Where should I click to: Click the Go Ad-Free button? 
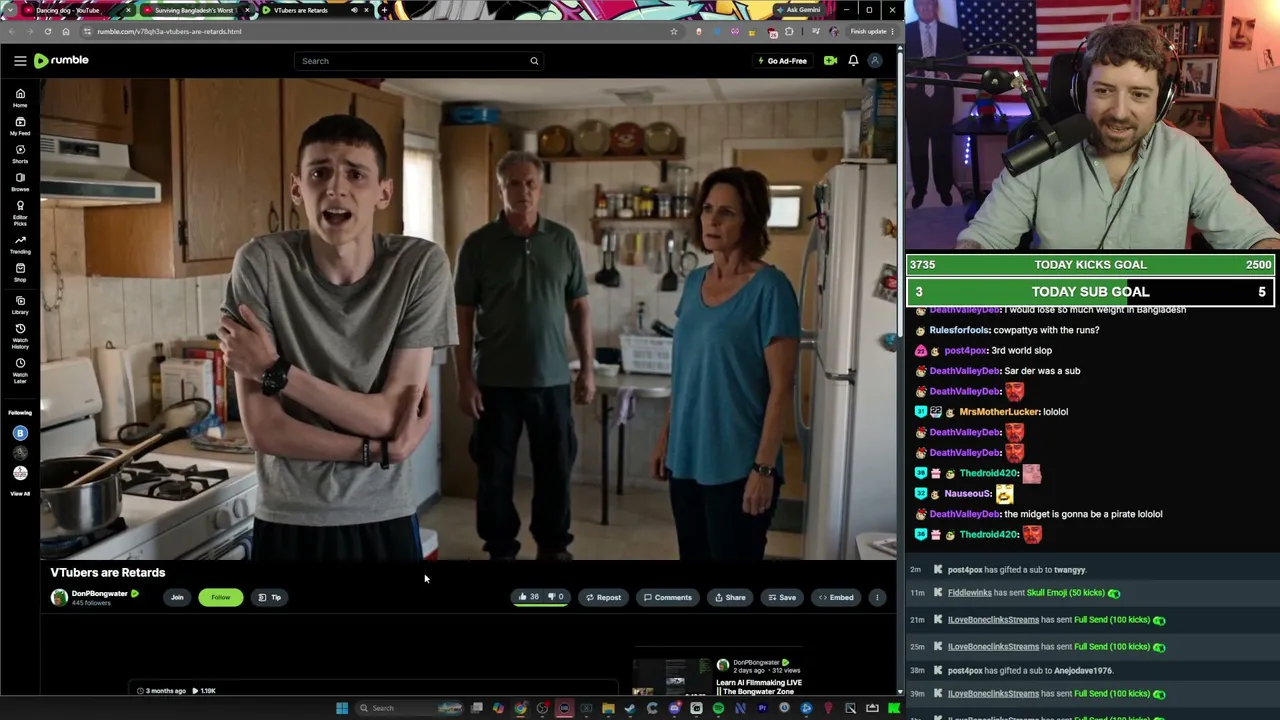point(782,61)
